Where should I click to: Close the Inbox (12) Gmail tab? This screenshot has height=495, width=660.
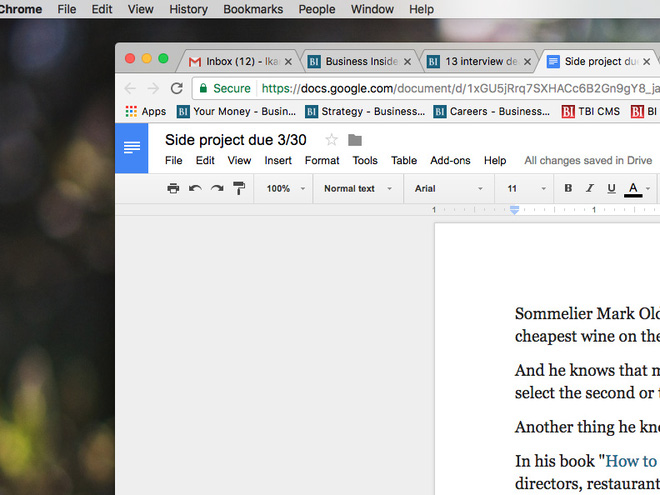tap(288, 62)
